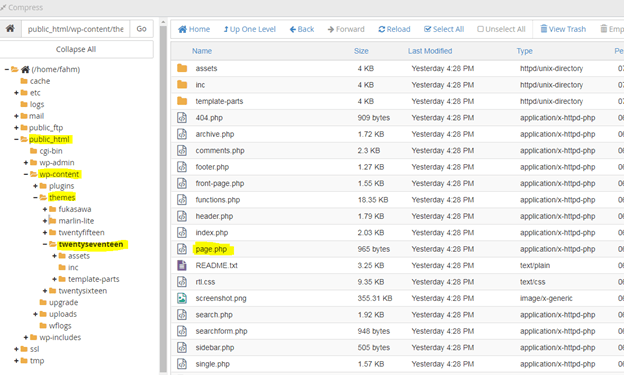
Task: Expand the wp-admin folder node
Action: 26,163
